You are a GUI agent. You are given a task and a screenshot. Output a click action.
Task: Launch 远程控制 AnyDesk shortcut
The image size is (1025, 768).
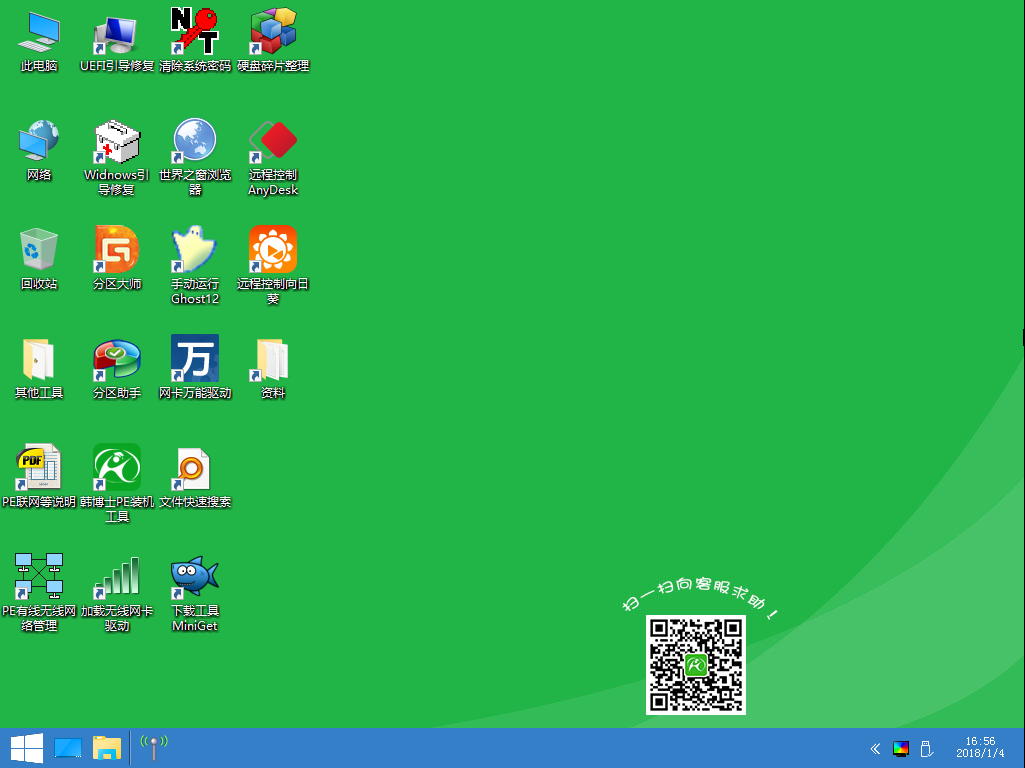tap(273, 142)
